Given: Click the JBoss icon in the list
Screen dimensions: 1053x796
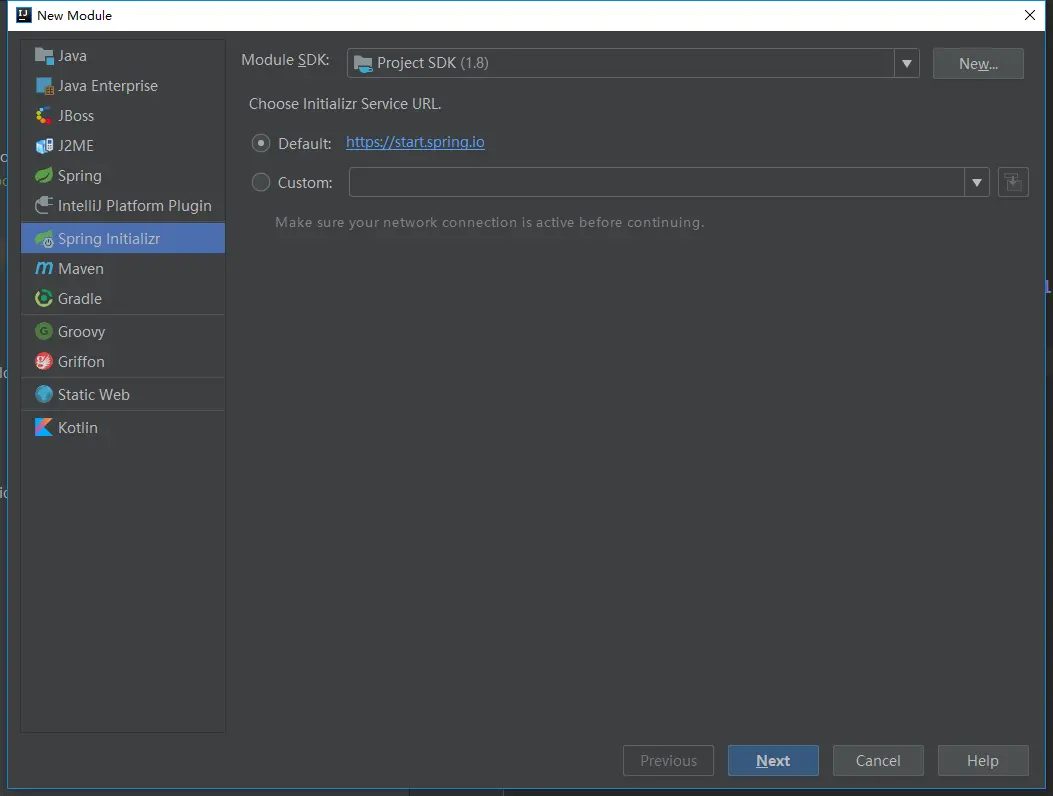Looking at the screenshot, I should (x=44, y=116).
